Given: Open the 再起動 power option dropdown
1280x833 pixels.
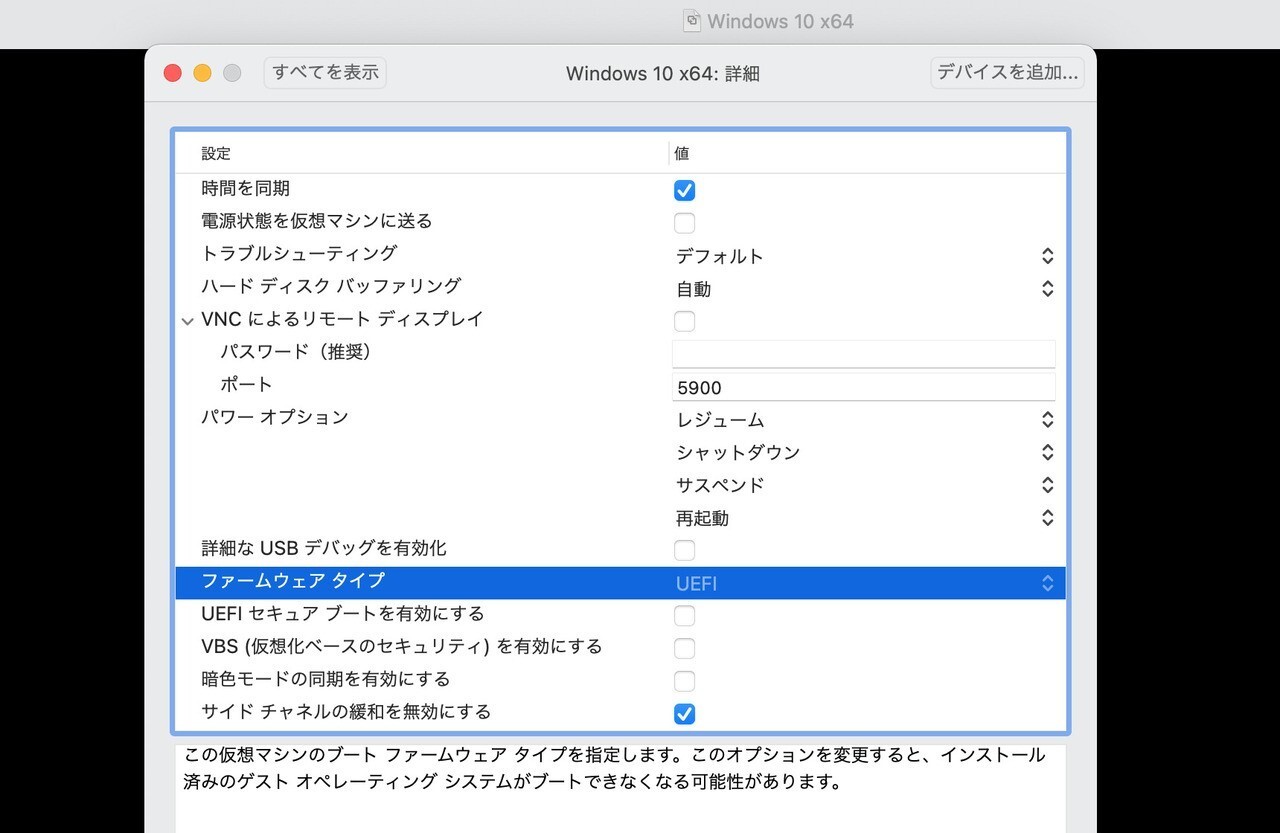Looking at the screenshot, I should [x=866, y=518].
